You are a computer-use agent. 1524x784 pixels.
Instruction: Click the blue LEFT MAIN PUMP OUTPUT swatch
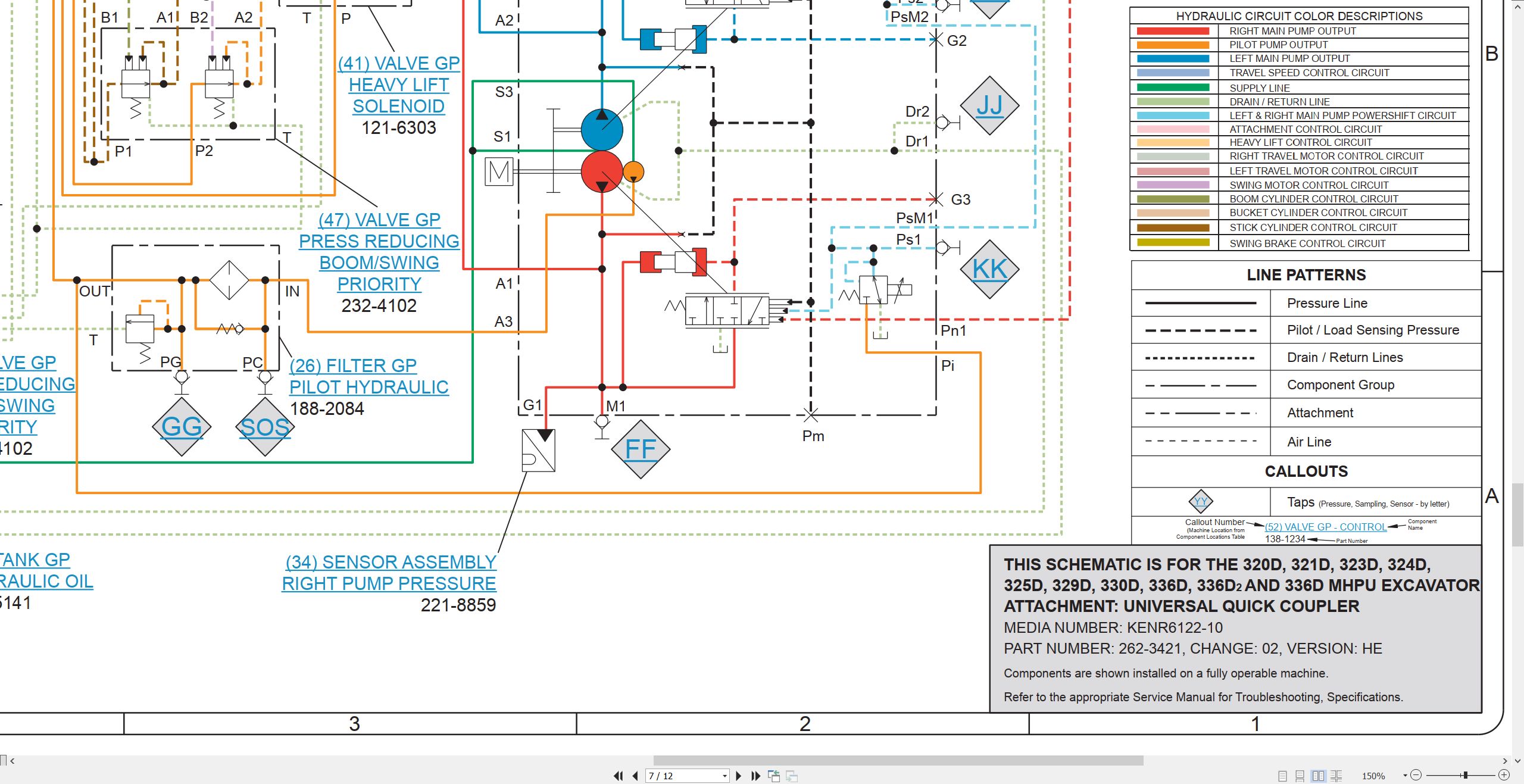(1173, 58)
